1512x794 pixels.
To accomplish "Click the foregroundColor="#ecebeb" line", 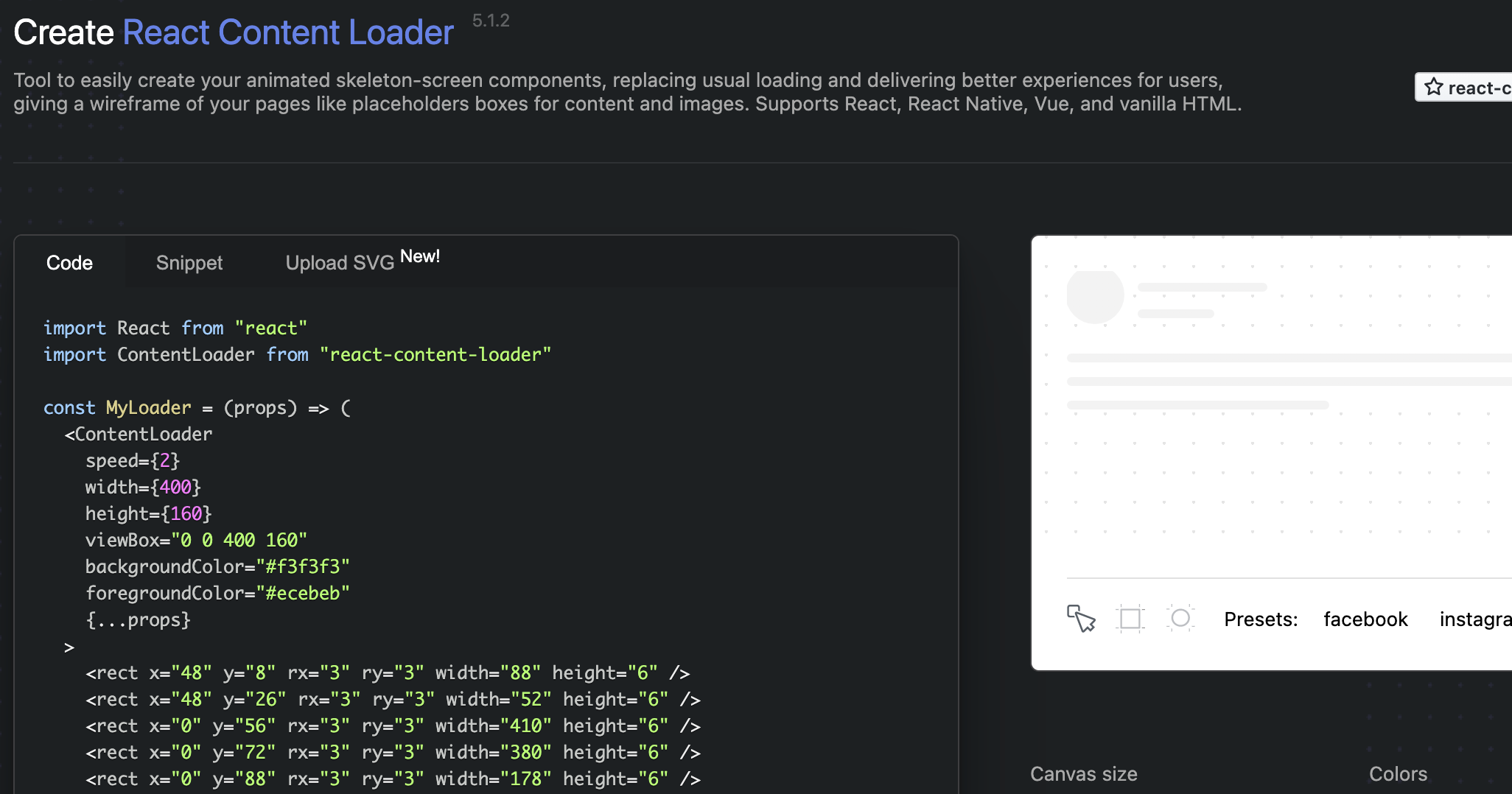I will (217, 593).
